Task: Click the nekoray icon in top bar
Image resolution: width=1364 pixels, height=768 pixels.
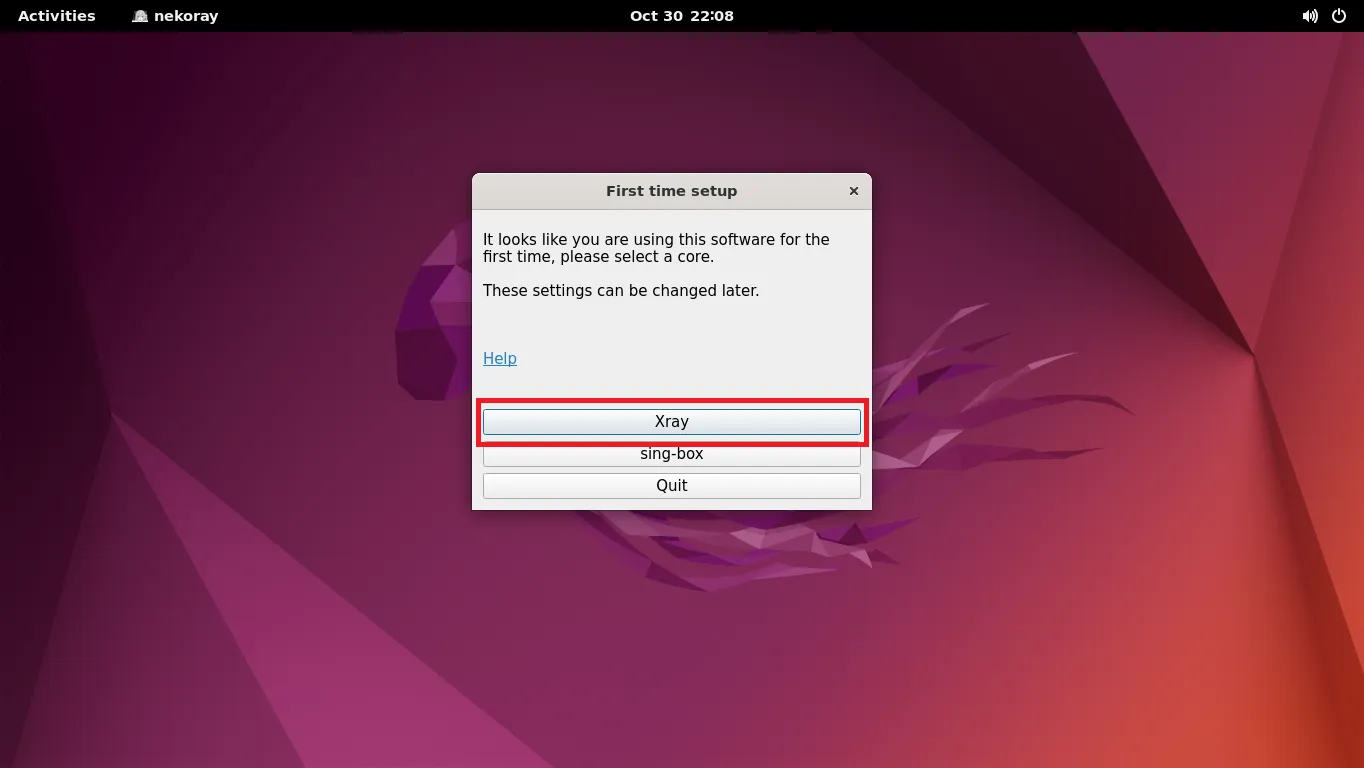Action: tap(140, 16)
